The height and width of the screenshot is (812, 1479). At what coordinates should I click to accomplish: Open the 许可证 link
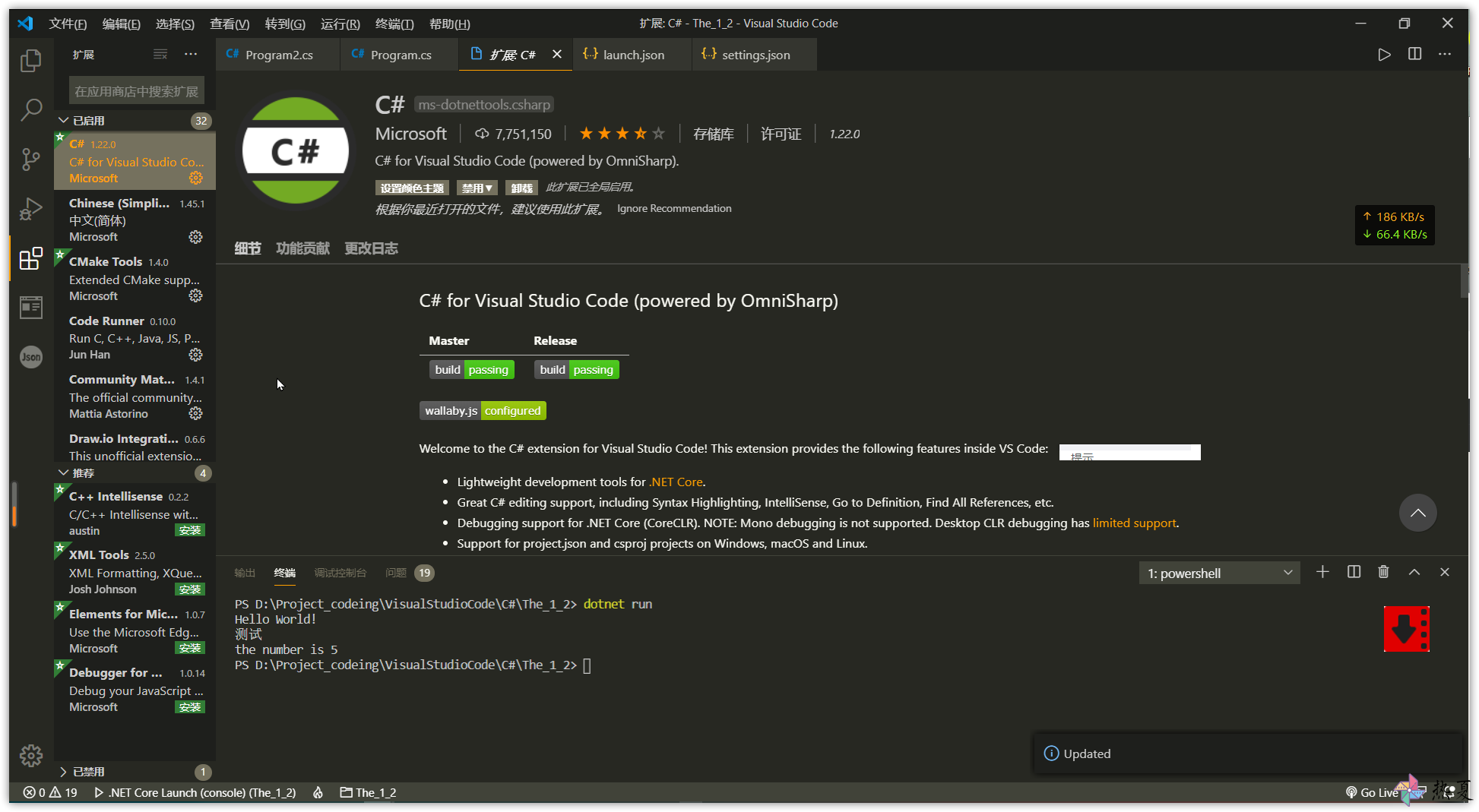[781, 134]
